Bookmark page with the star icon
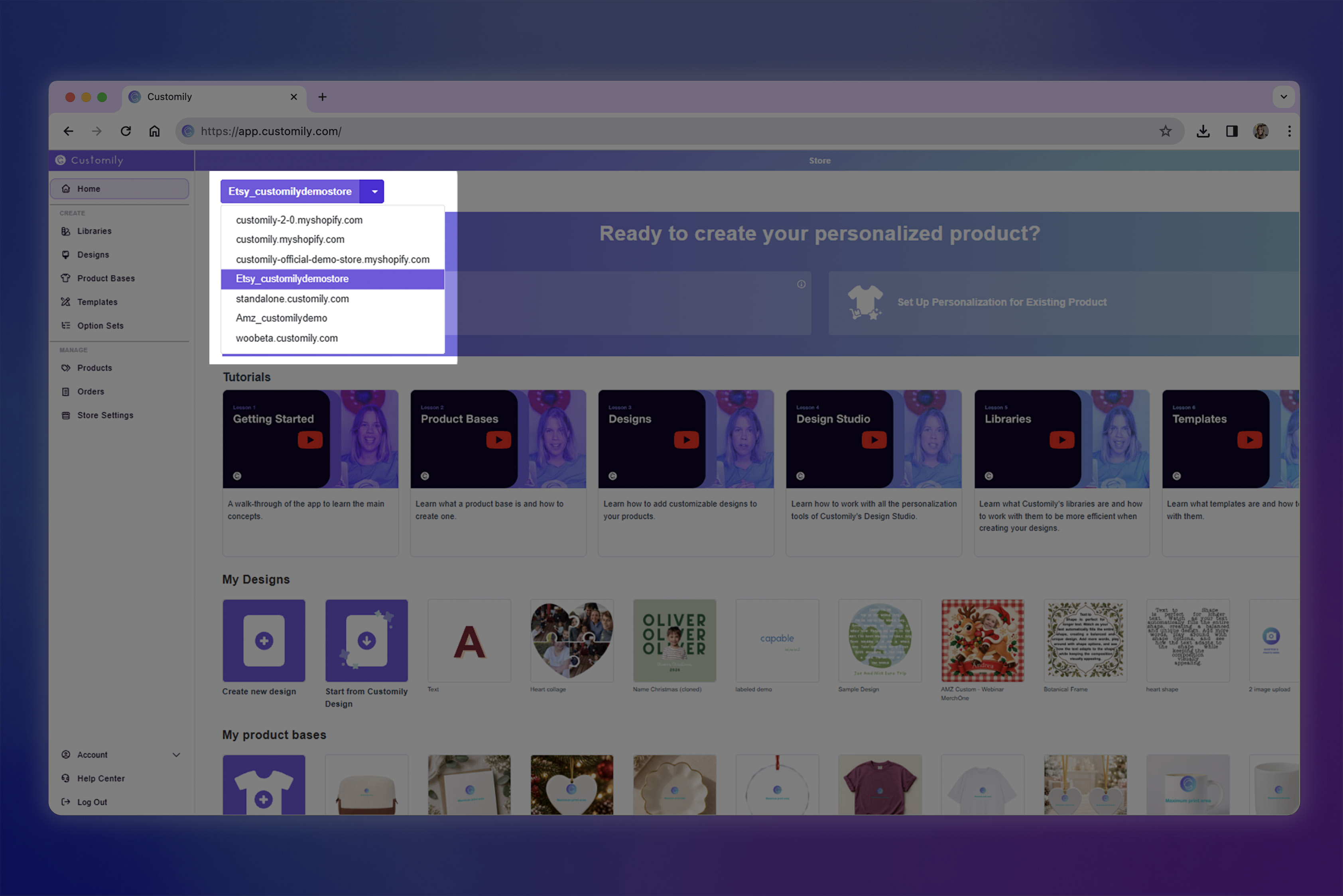The height and width of the screenshot is (896, 1343). click(x=1165, y=132)
